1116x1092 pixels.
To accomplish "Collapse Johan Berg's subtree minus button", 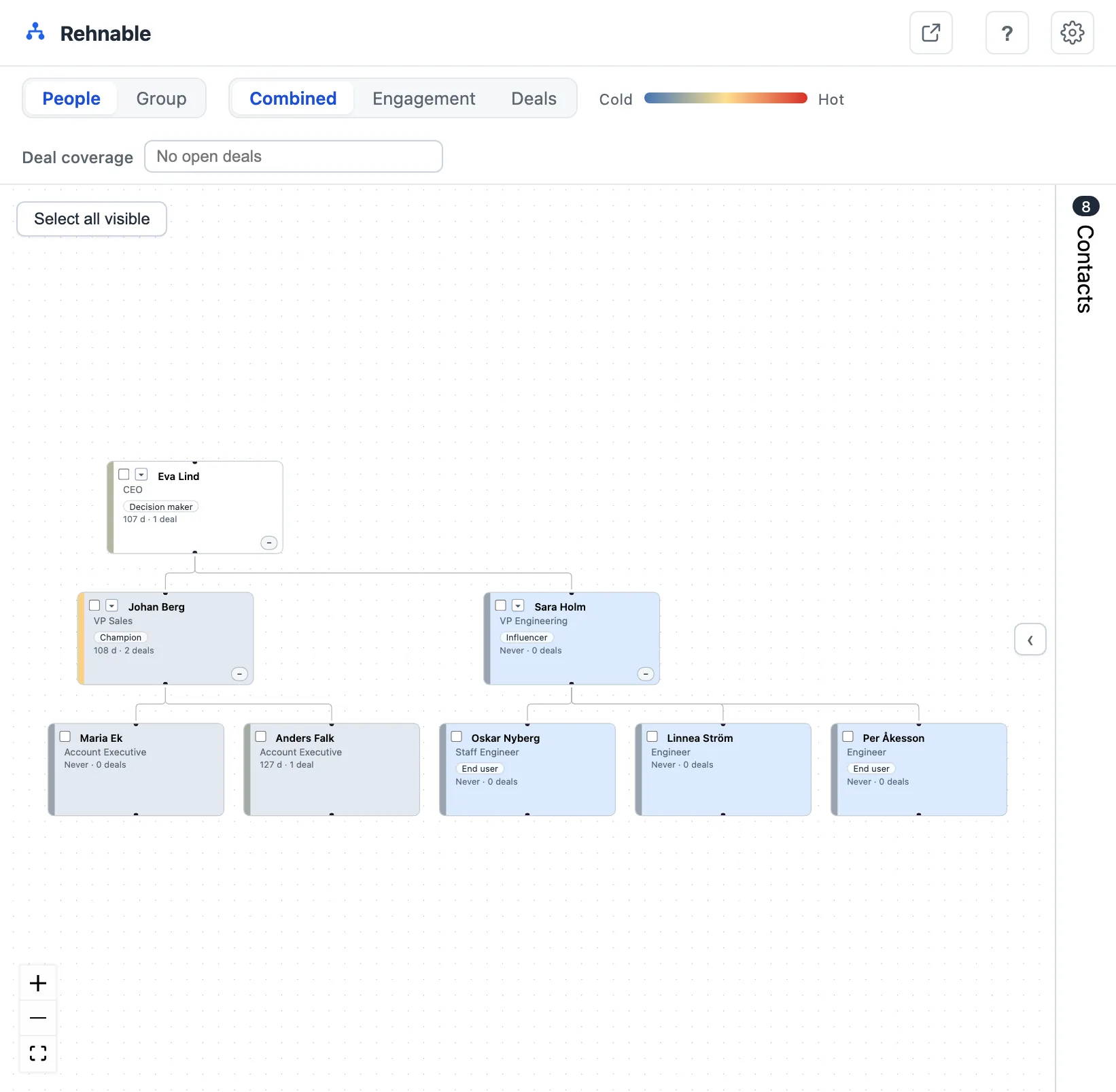I will pos(240,674).
